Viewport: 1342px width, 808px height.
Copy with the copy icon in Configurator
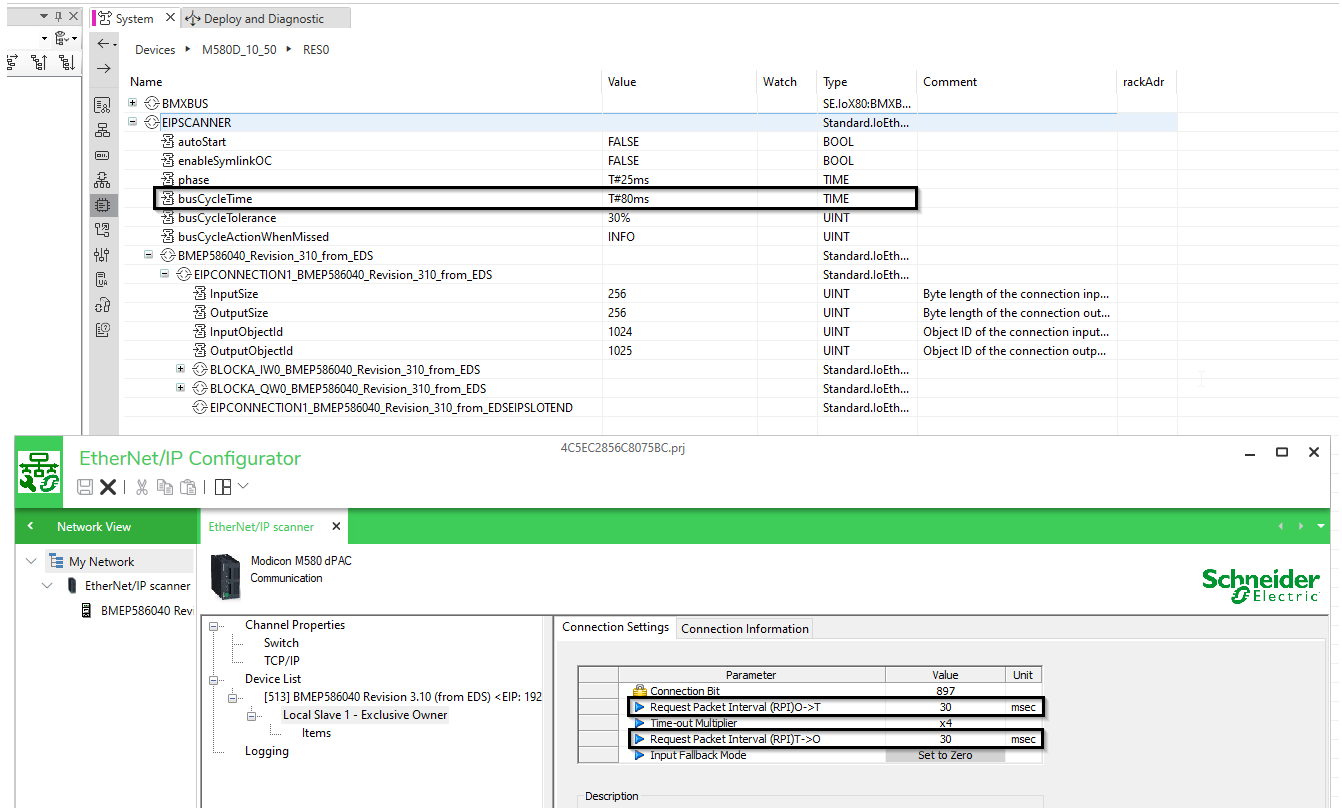click(x=165, y=487)
